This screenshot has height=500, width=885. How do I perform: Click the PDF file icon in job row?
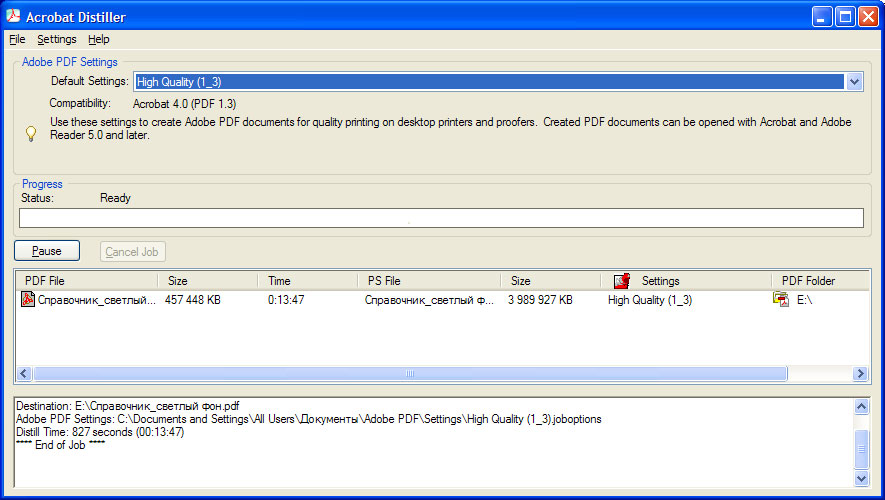coord(28,299)
